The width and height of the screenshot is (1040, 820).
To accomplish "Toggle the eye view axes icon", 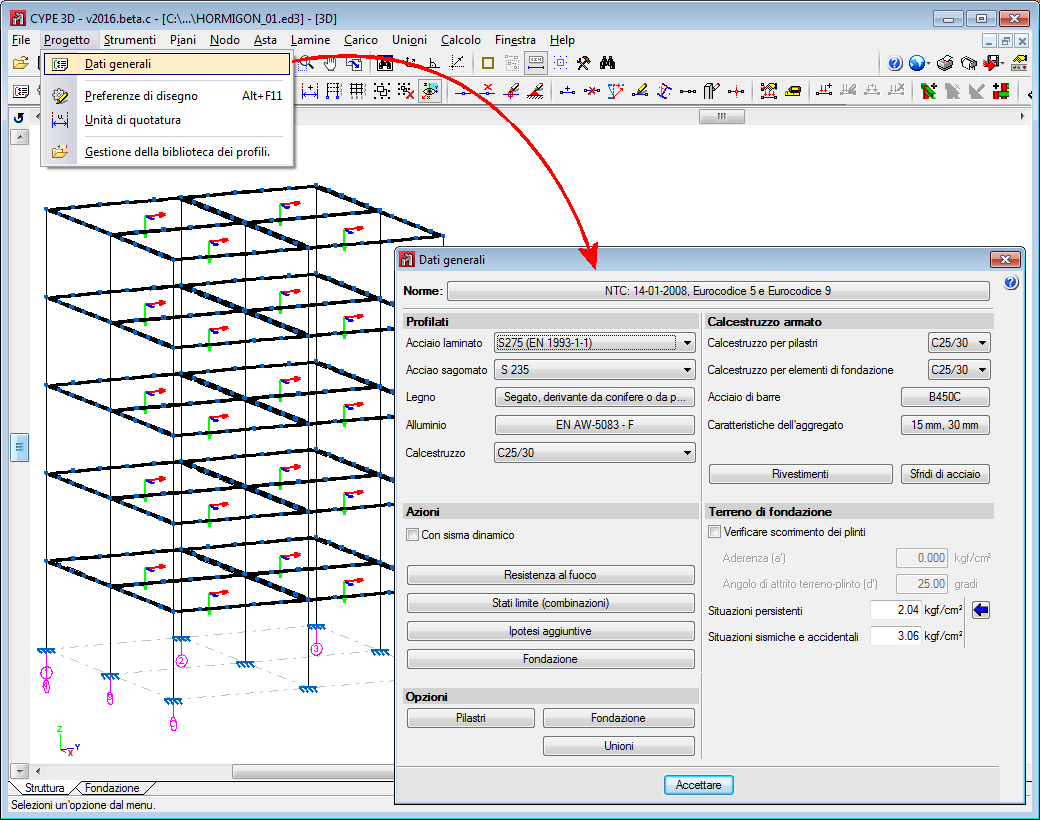I will pyautogui.click(x=430, y=91).
